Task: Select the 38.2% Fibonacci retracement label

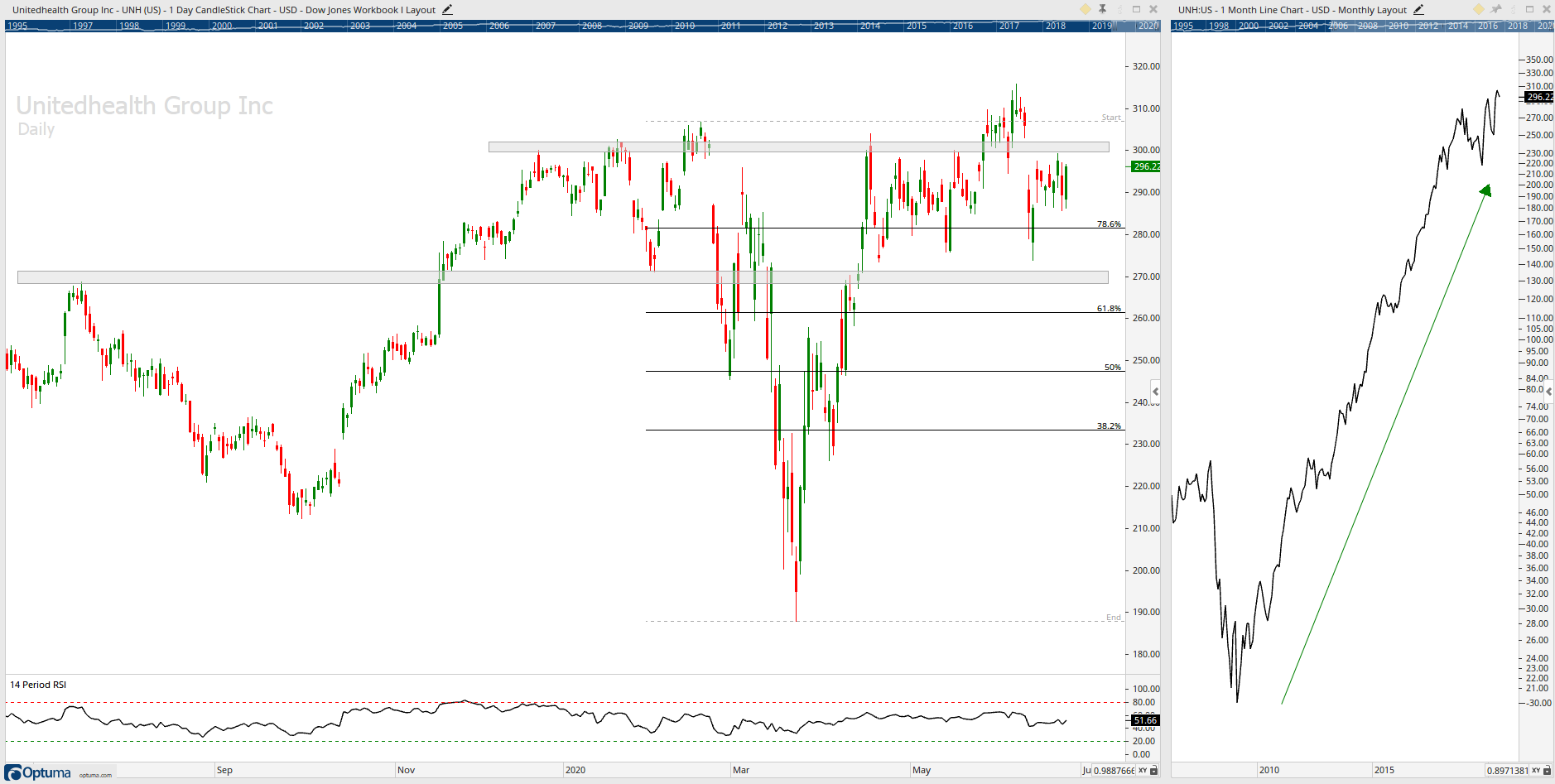Action: [1109, 426]
